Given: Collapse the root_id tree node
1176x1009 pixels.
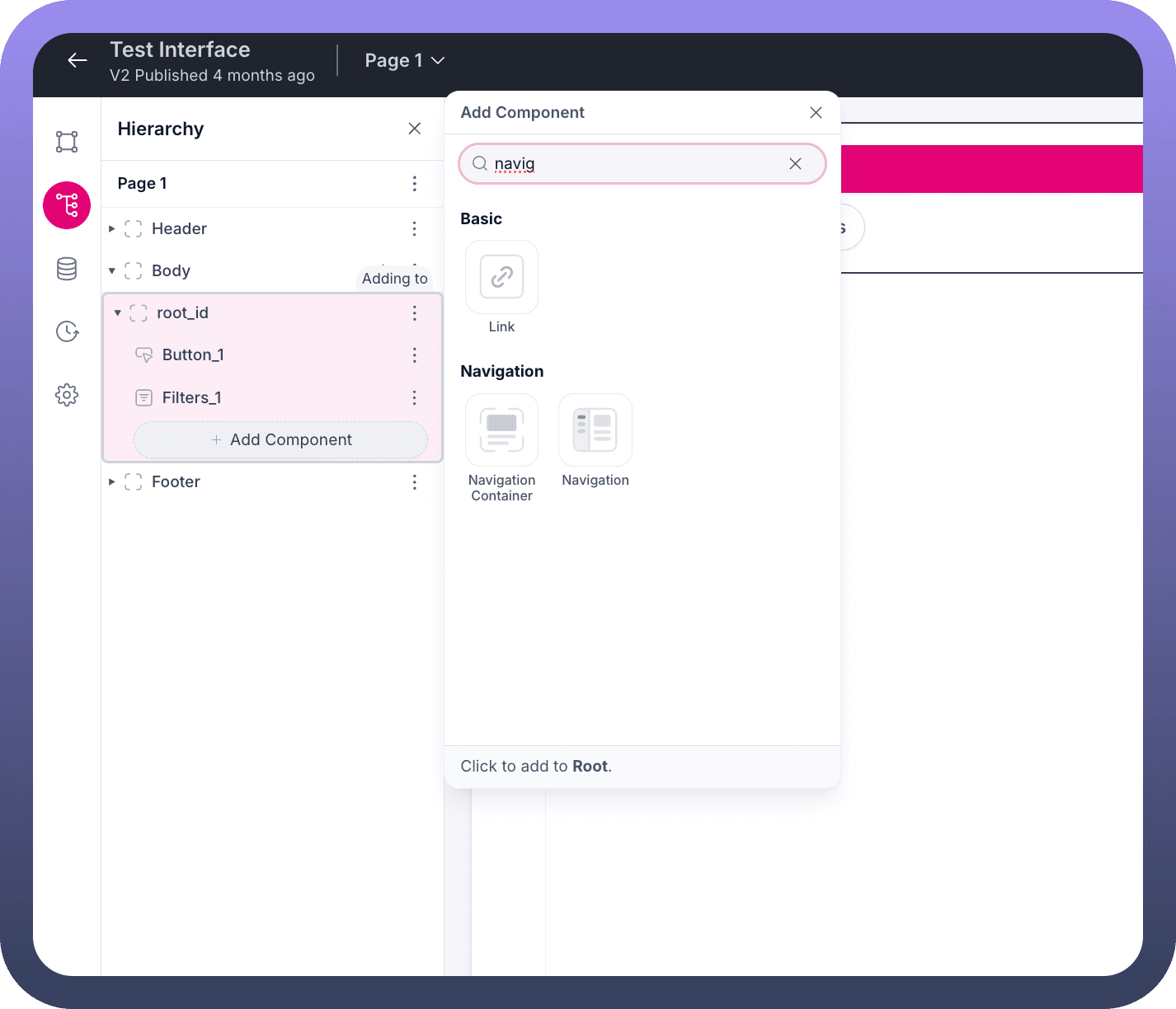Looking at the screenshot, I should click(118, 313).
